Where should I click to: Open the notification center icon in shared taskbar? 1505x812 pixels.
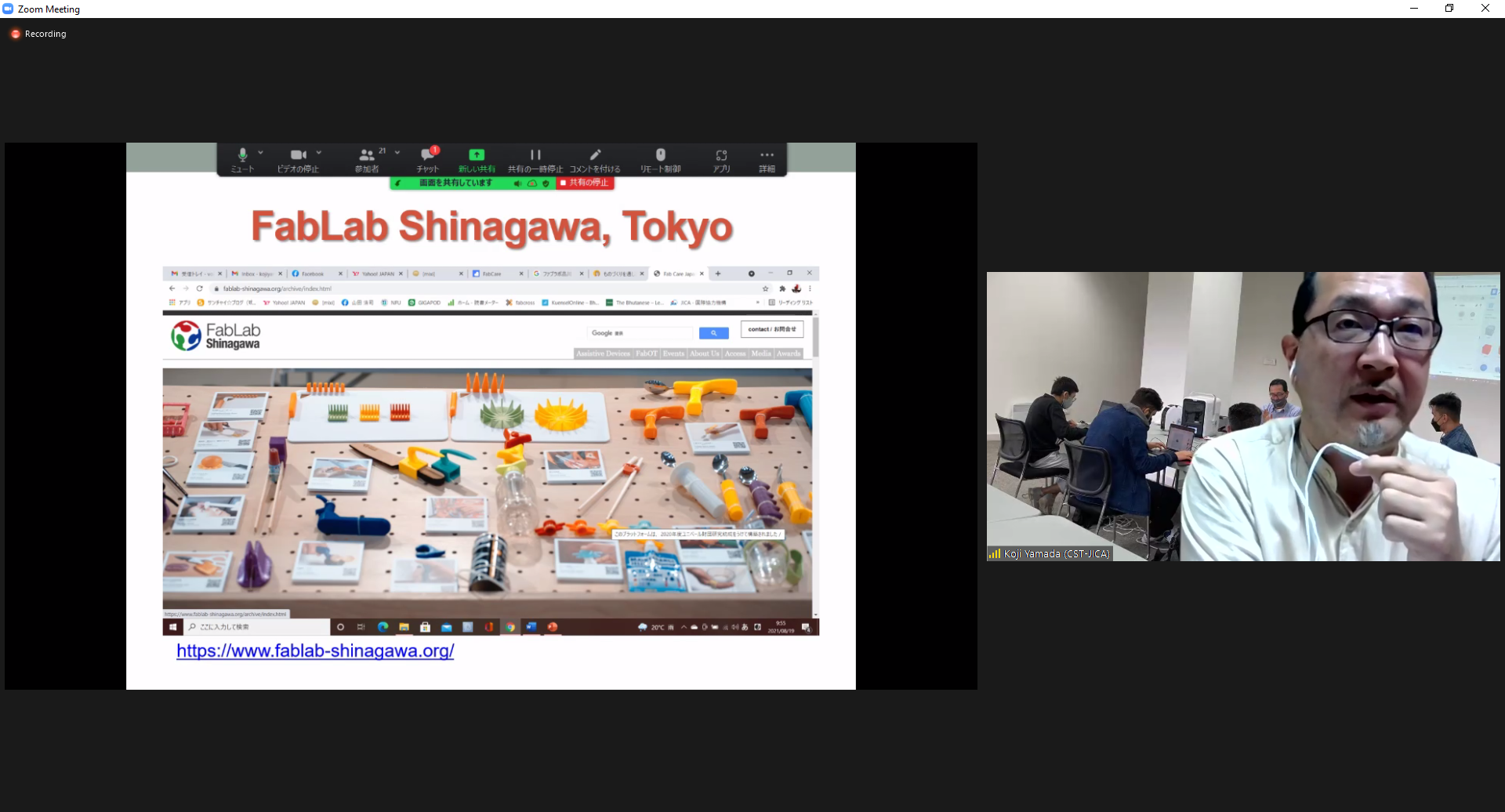(x=806, y=627)
